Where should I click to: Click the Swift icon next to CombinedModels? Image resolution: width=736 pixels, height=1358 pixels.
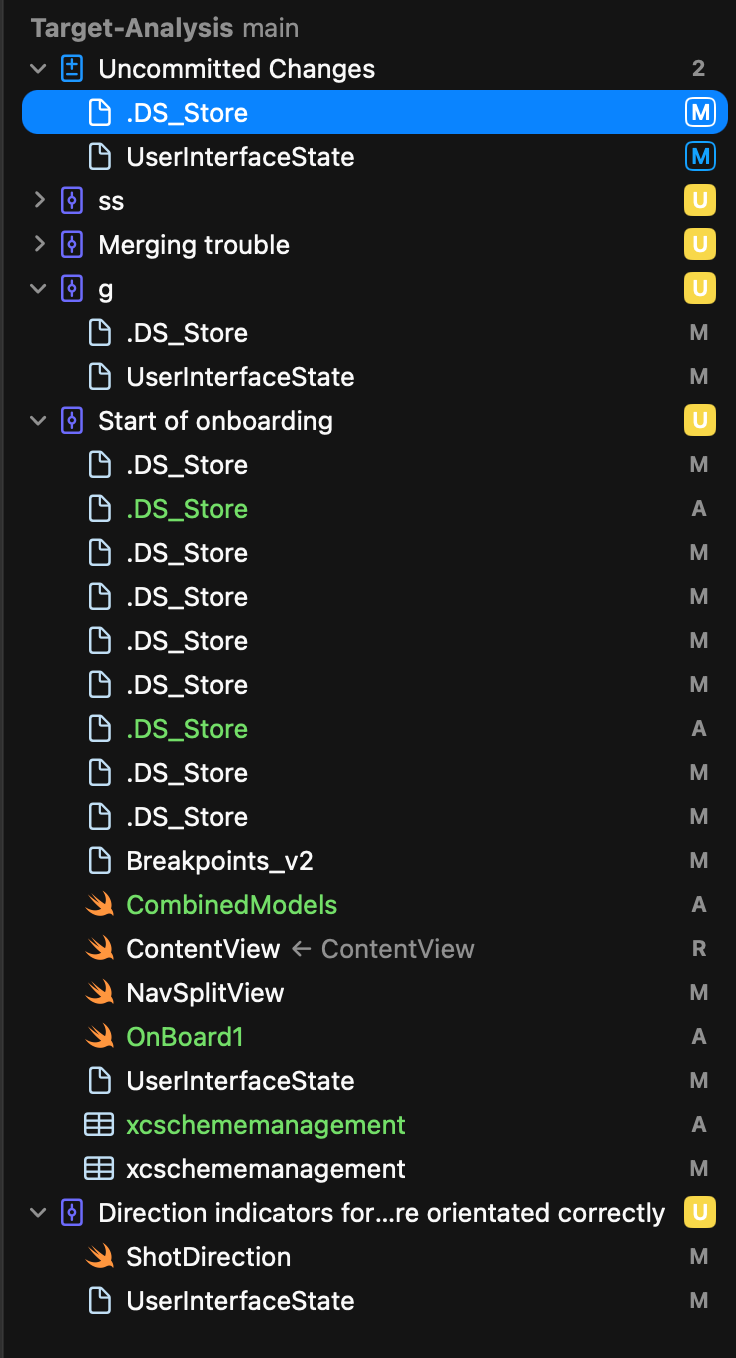[x=99, y=905]
